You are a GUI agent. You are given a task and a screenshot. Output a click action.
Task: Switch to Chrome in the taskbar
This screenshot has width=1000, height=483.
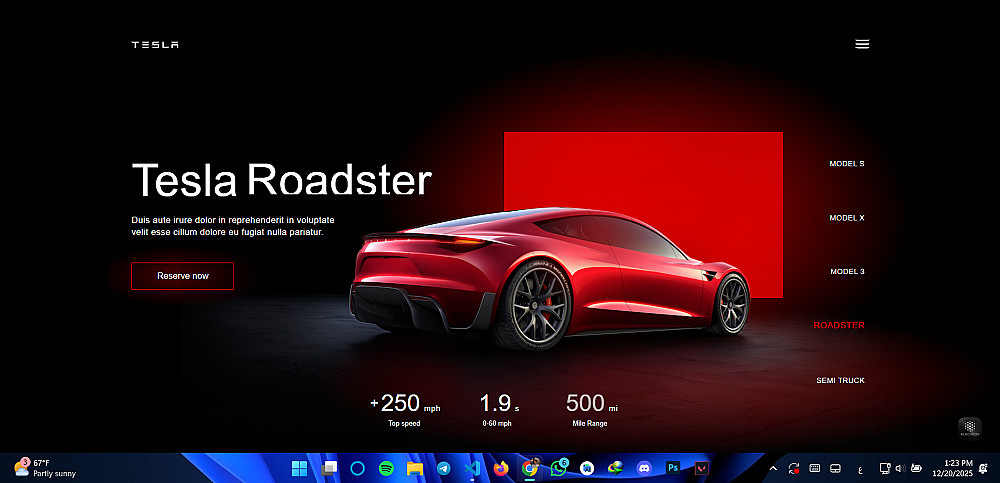tap(530, 468)
